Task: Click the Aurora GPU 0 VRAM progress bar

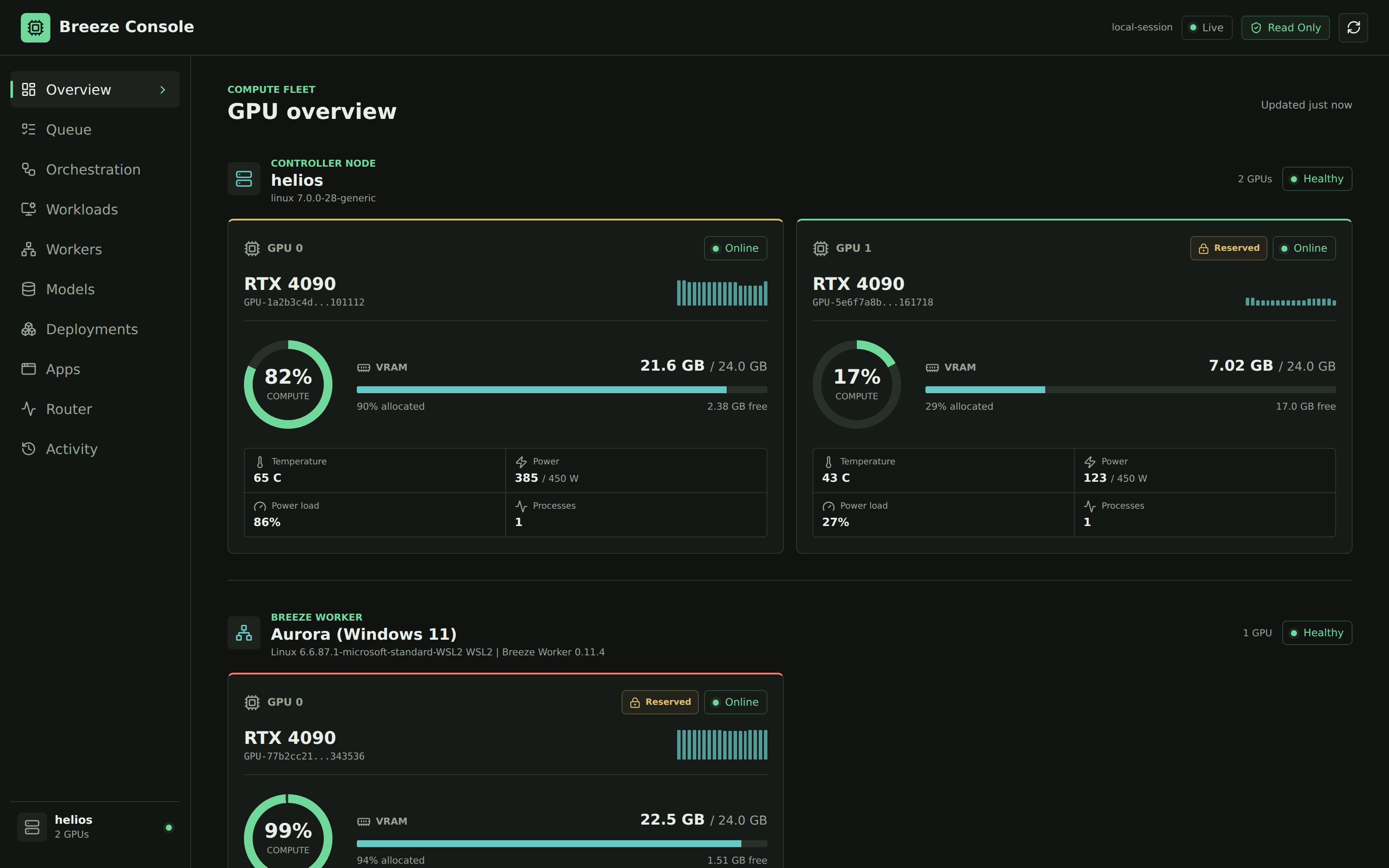Action: click(x=562, y=844)
